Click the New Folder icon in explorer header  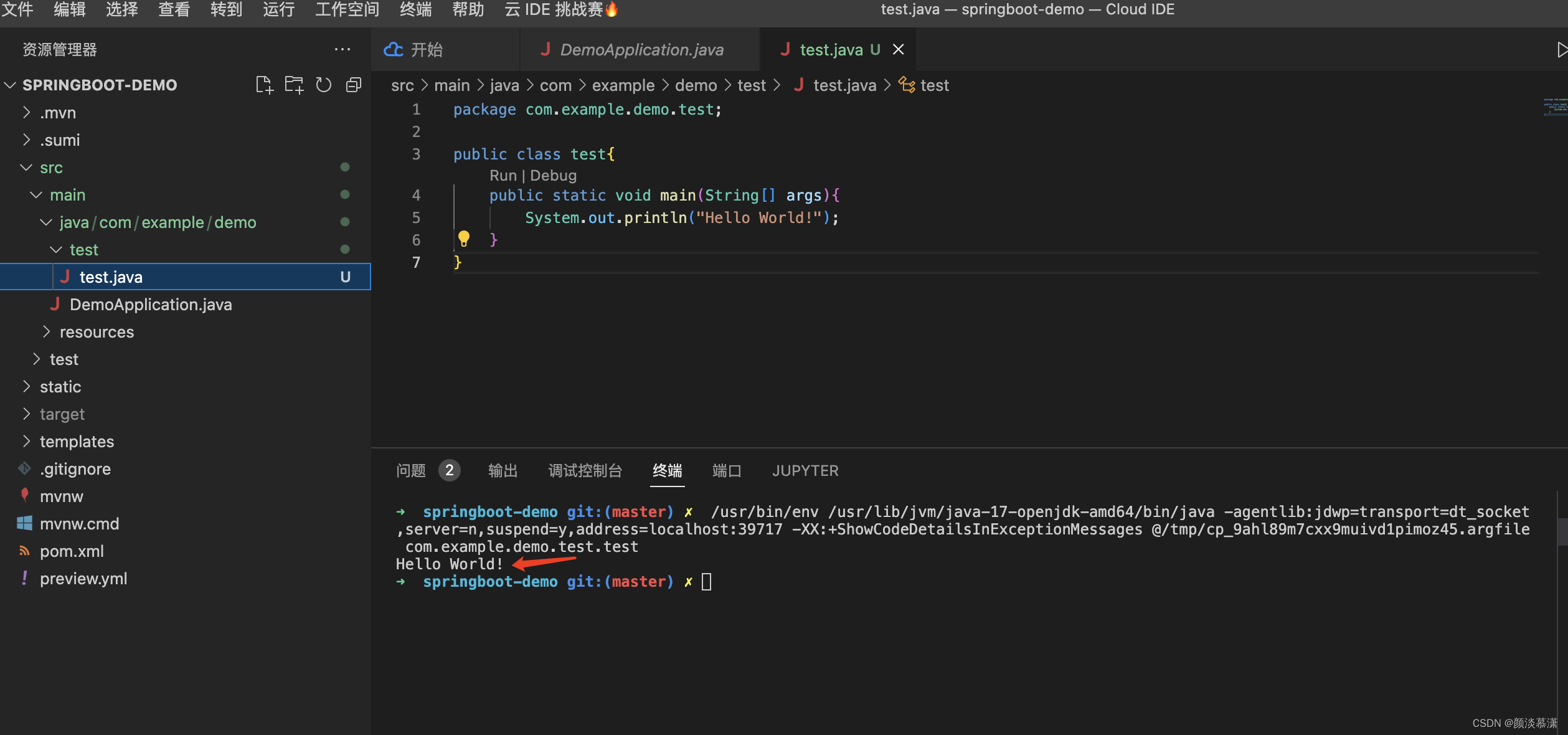(294, 85)
